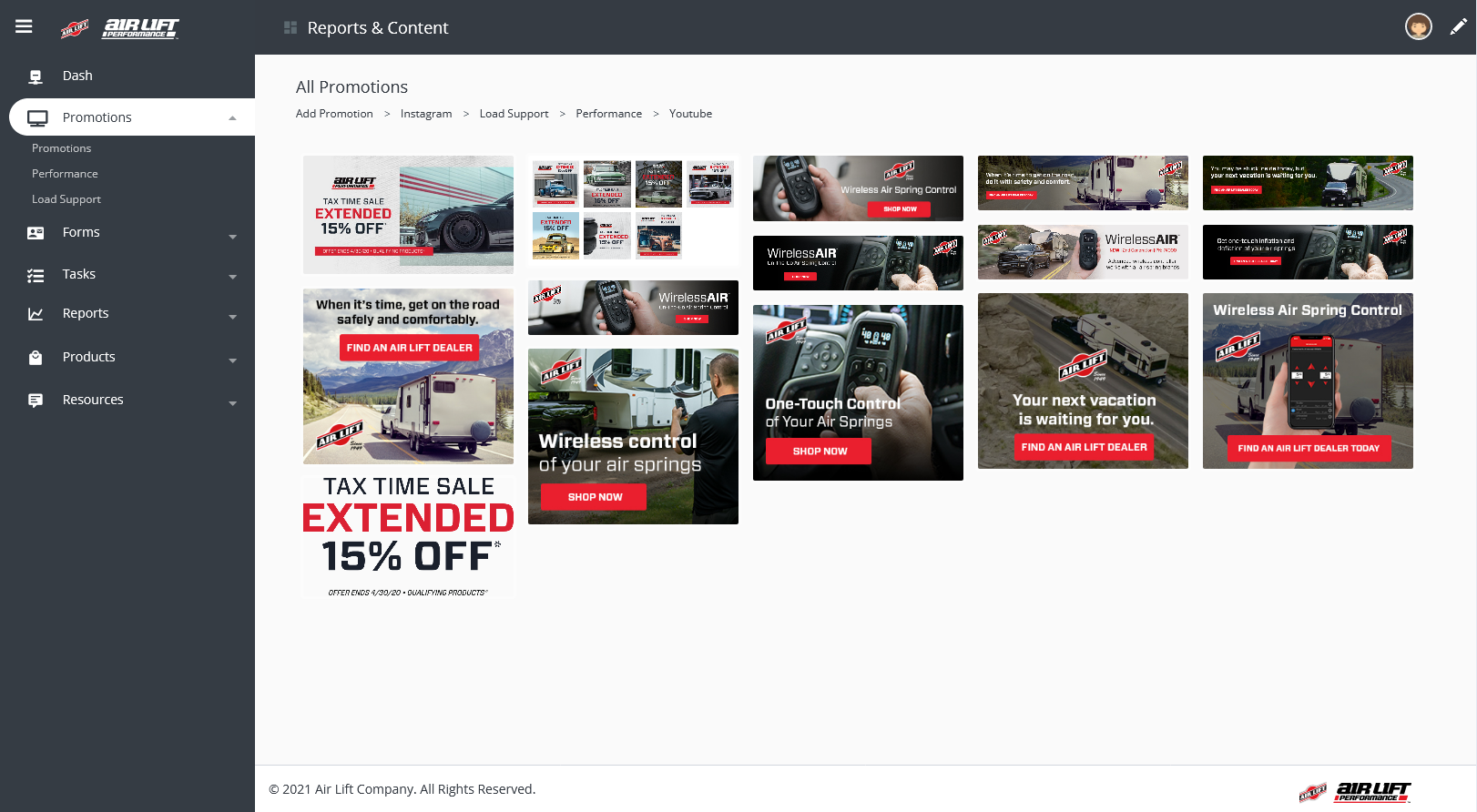1477x812 pixels.
Task: Open Wireless Air Spring Control phone promotion
Action: [x=1308, y=381]
